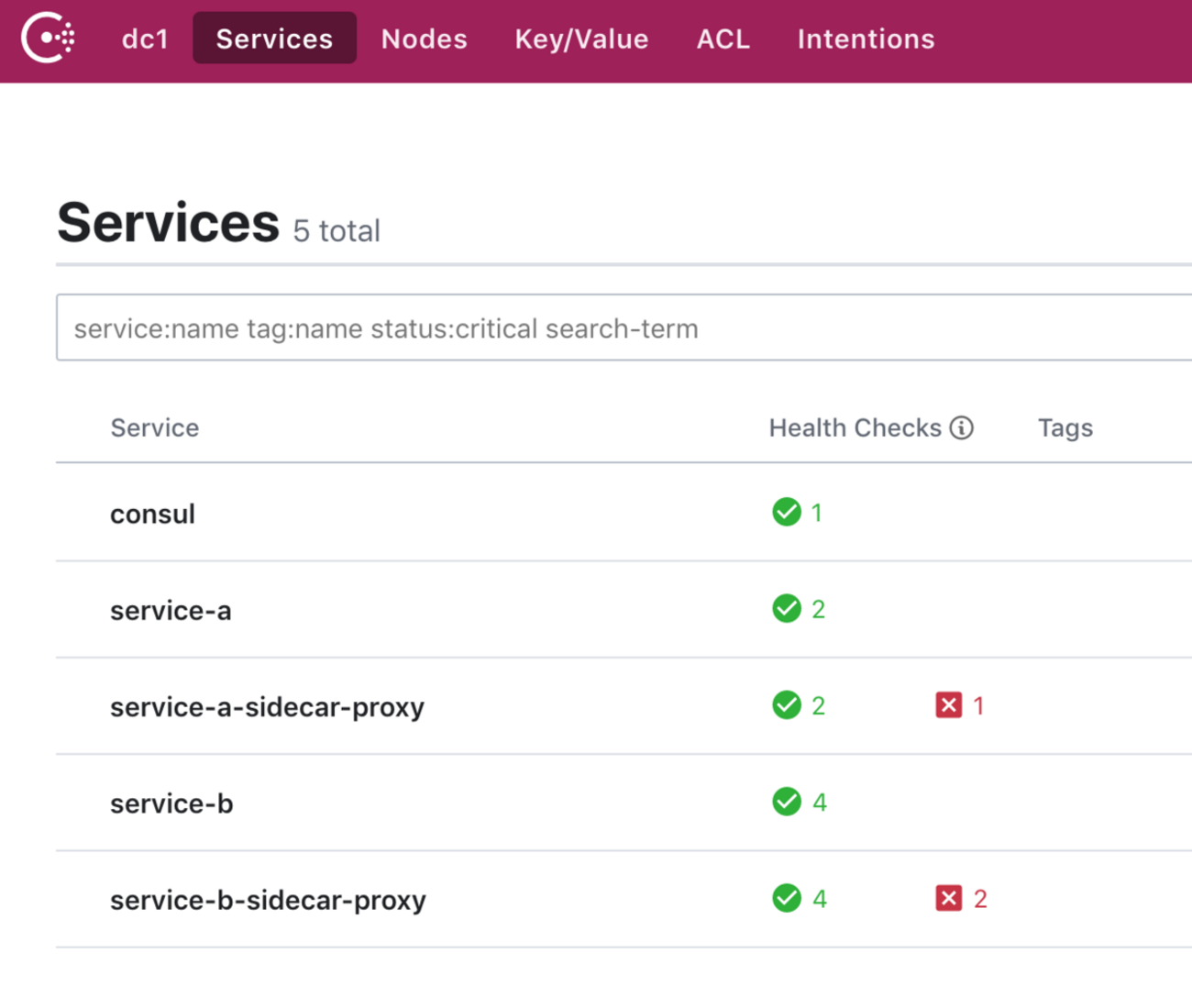
Task: Open the service-b-sidecar-proxy entry
Action: [x=268, y=900]
